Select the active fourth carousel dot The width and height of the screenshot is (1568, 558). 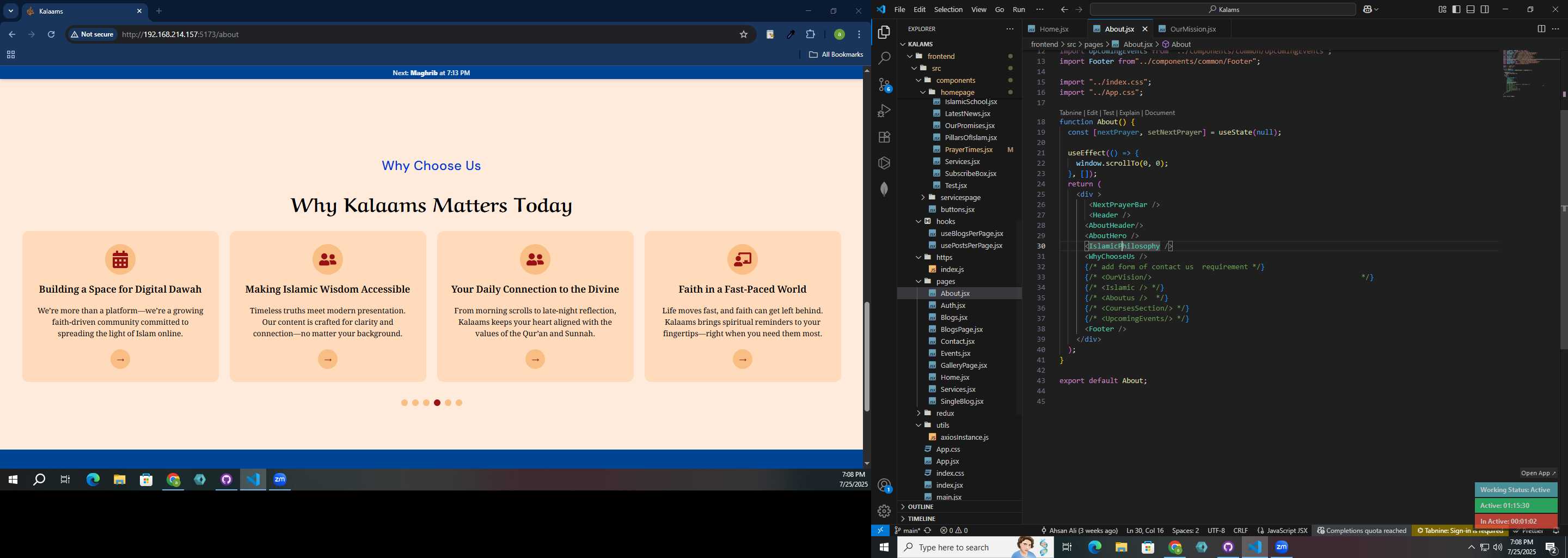click(437, 403)
